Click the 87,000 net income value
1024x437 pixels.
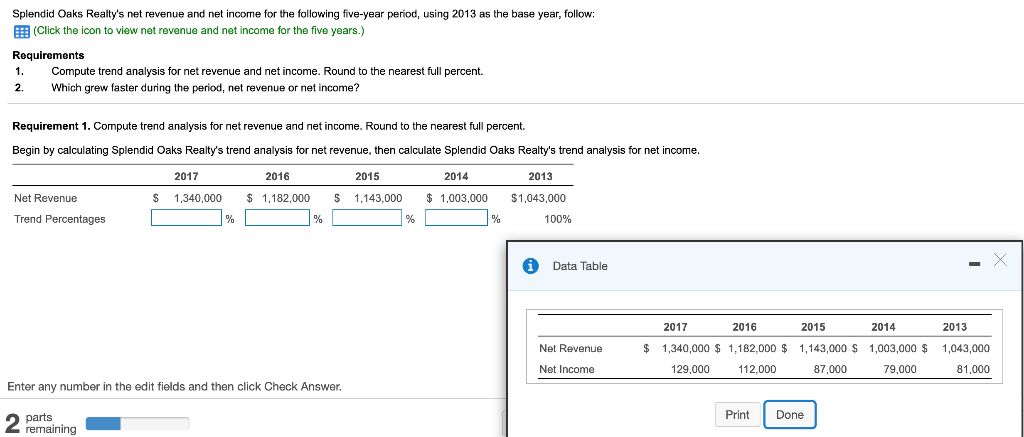[830, 369]
